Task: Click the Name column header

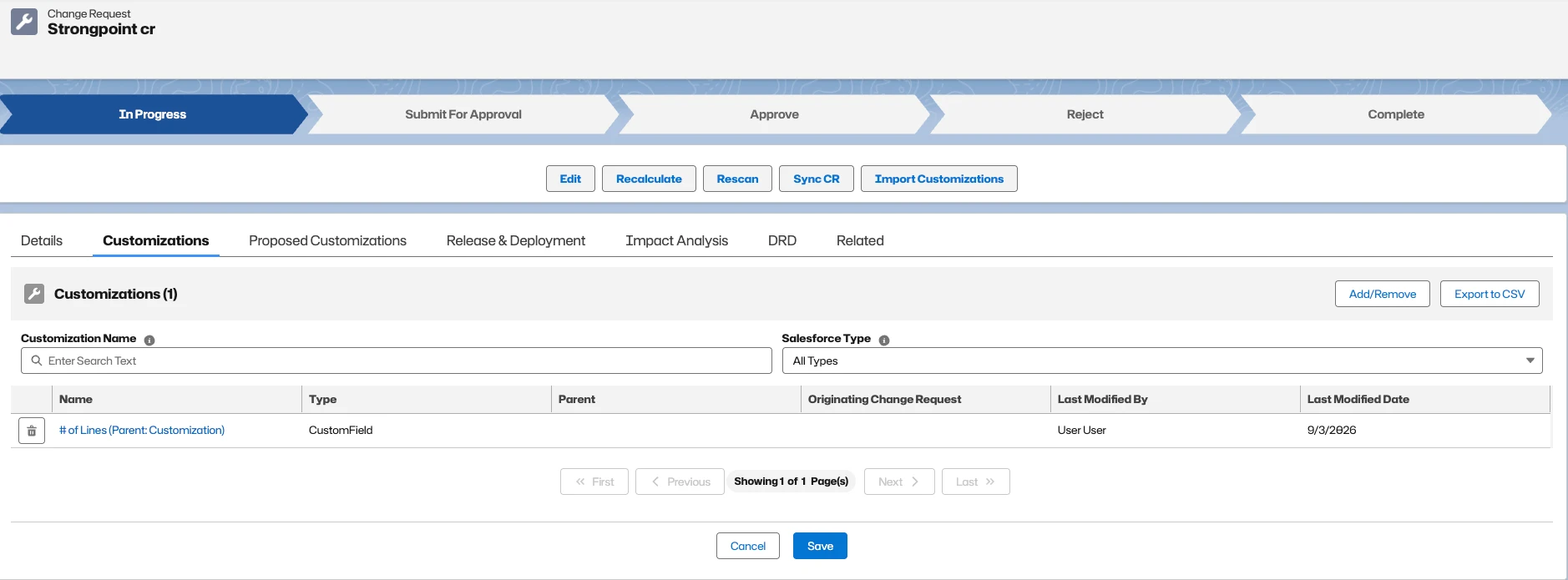Action: tap(176, 400)
